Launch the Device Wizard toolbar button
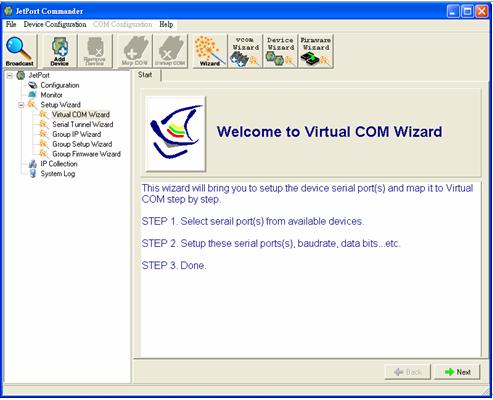 280,51
